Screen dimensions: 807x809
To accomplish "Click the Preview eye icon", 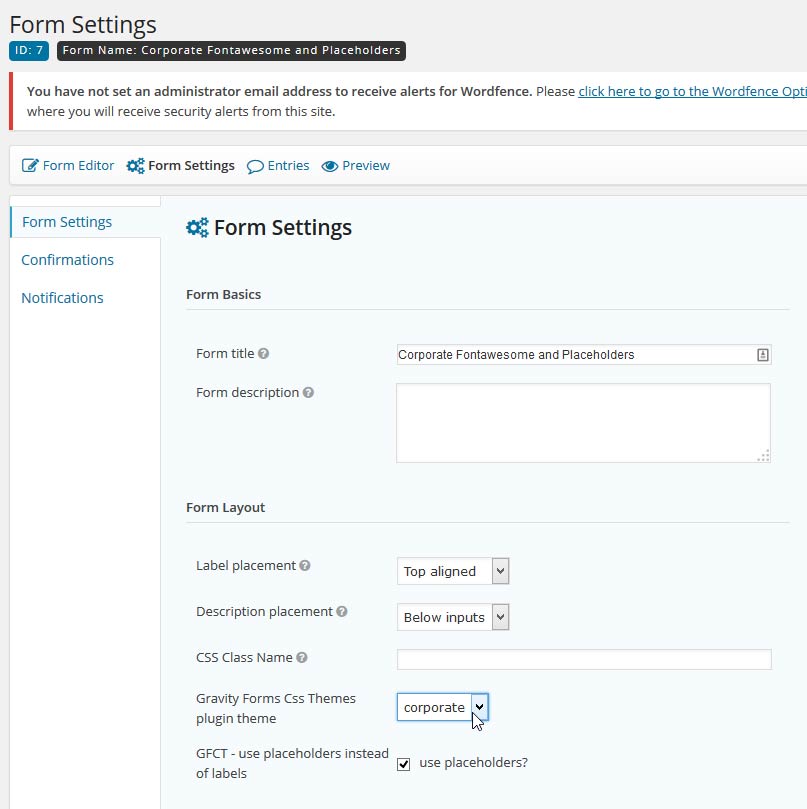I will point(330,166).
